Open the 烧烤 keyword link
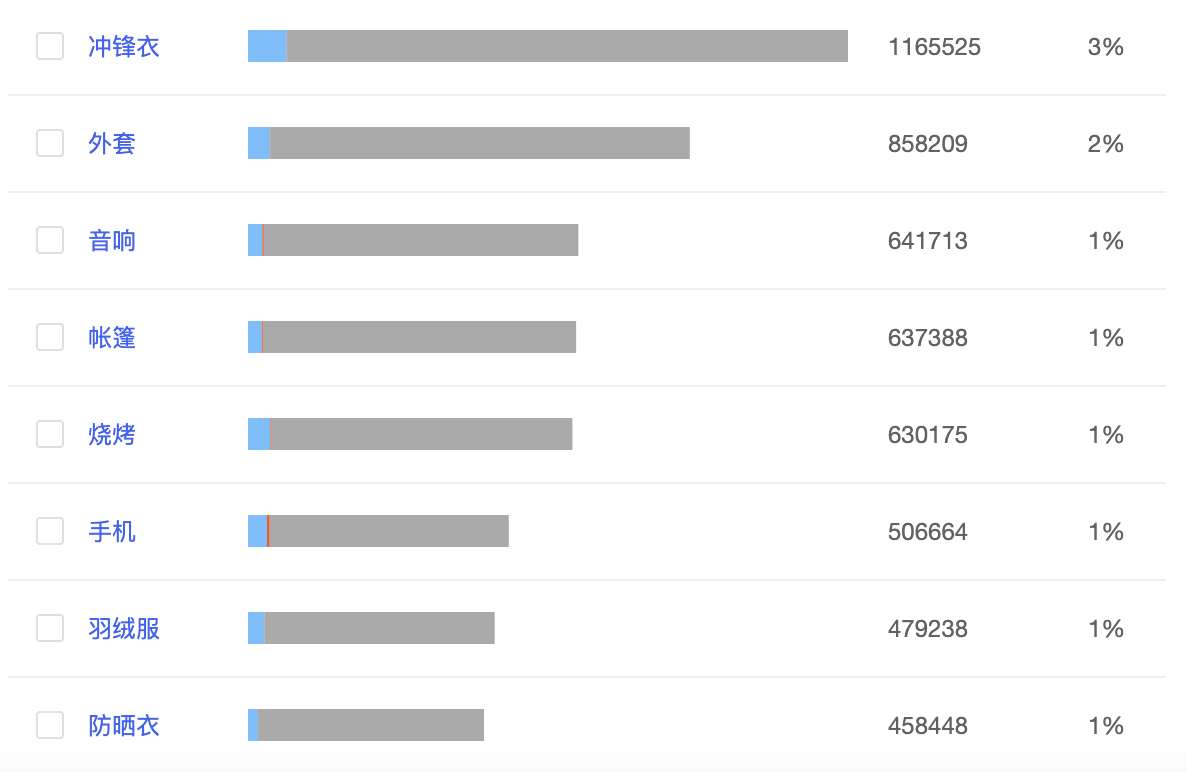1186x772 pixels. (x=111, y=434)
